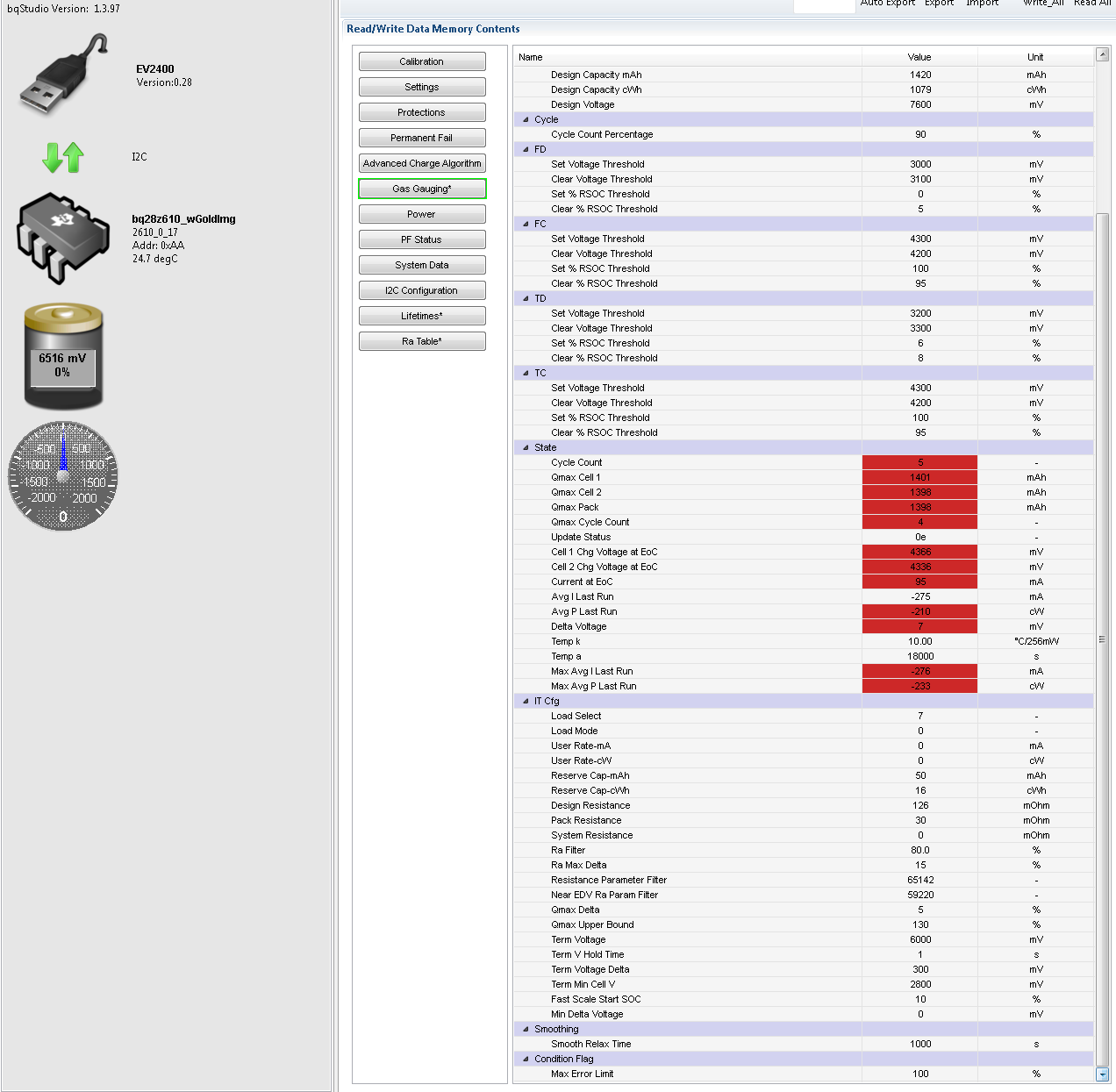Collapse the TC group
Image resolution: width=1116 pixels, height=1092 pixels.
tap(526, 373)
